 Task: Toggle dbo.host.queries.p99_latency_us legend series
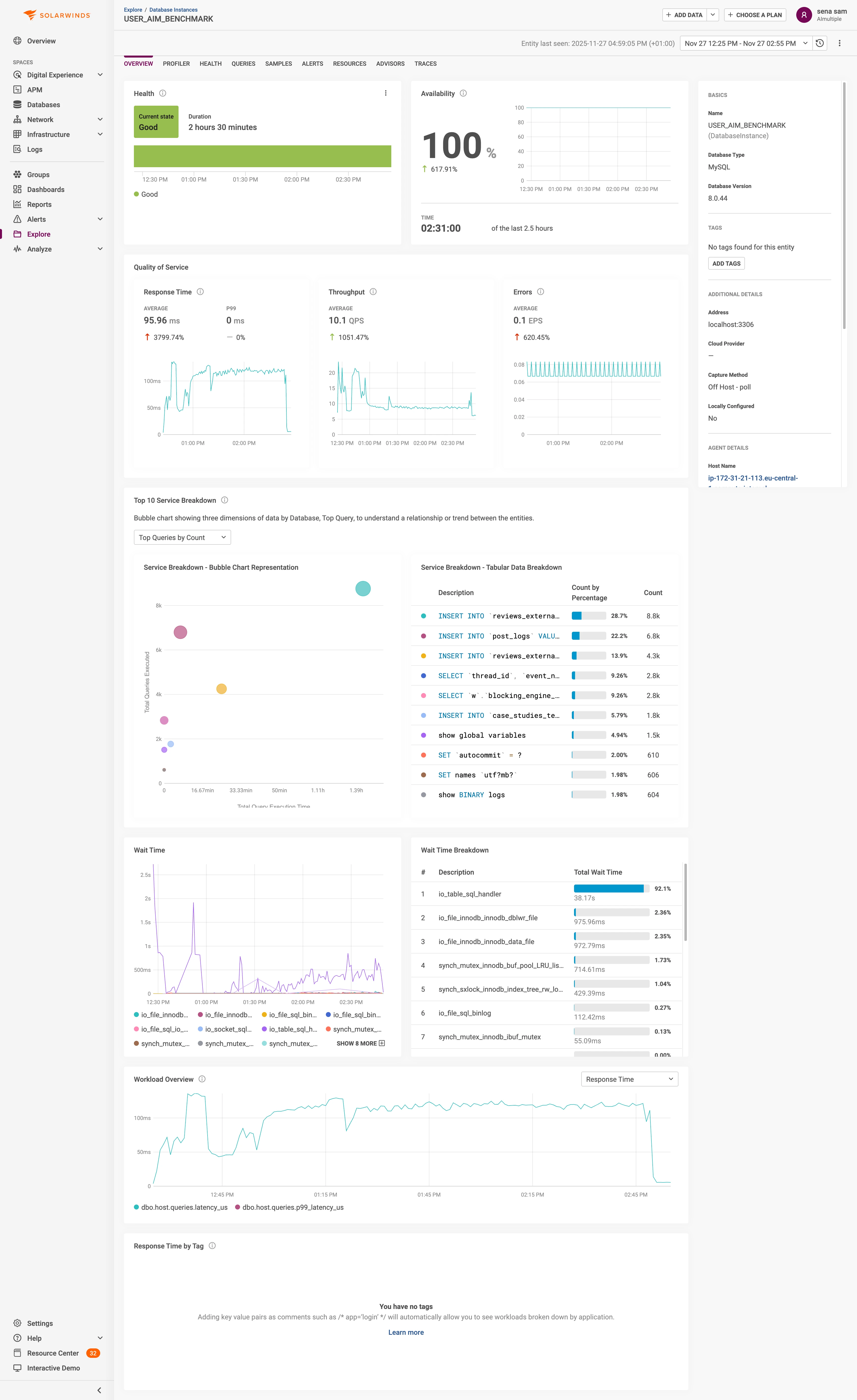[289, 1207]
